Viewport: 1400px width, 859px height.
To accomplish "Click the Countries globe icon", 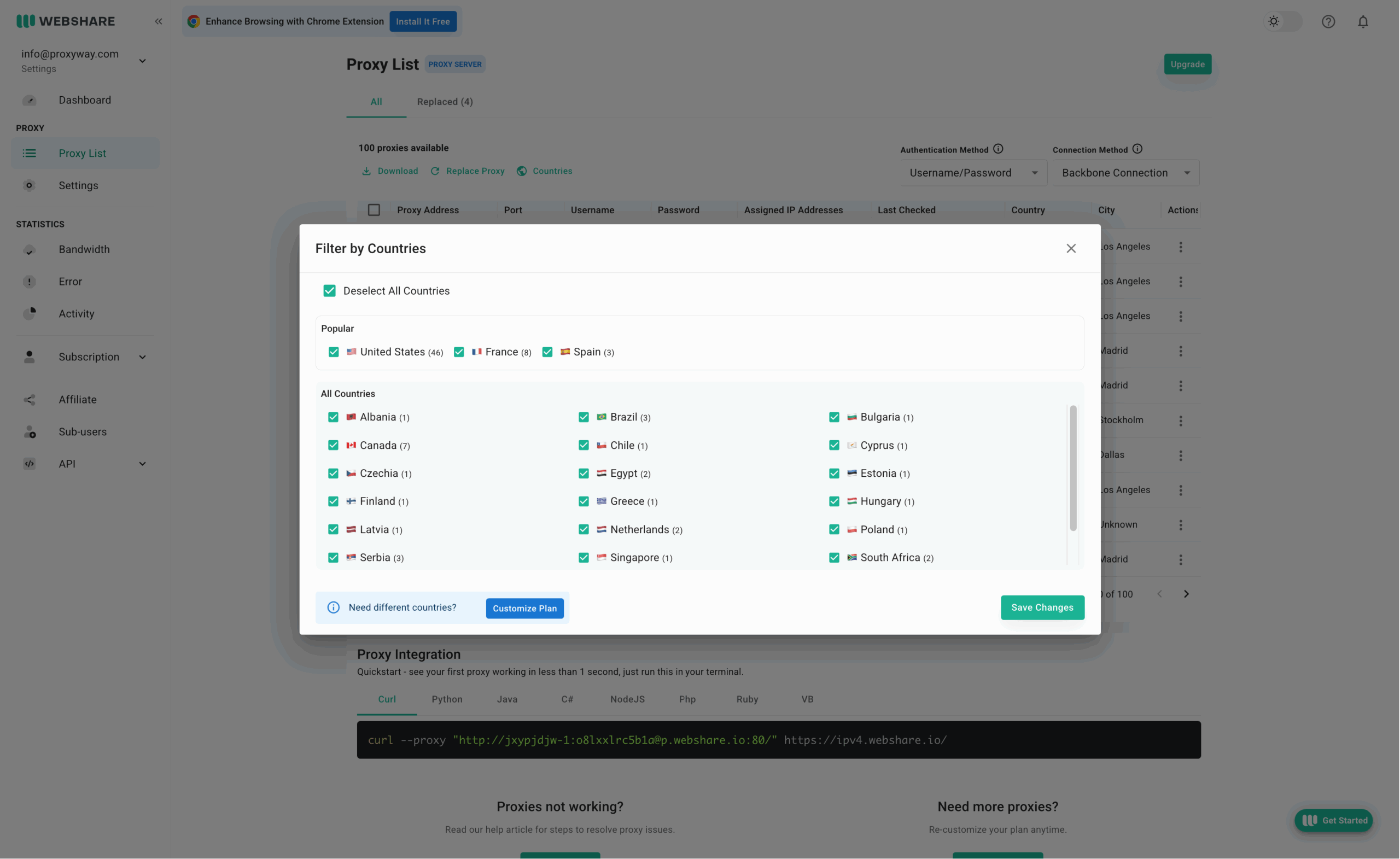I will coord(522,171).
